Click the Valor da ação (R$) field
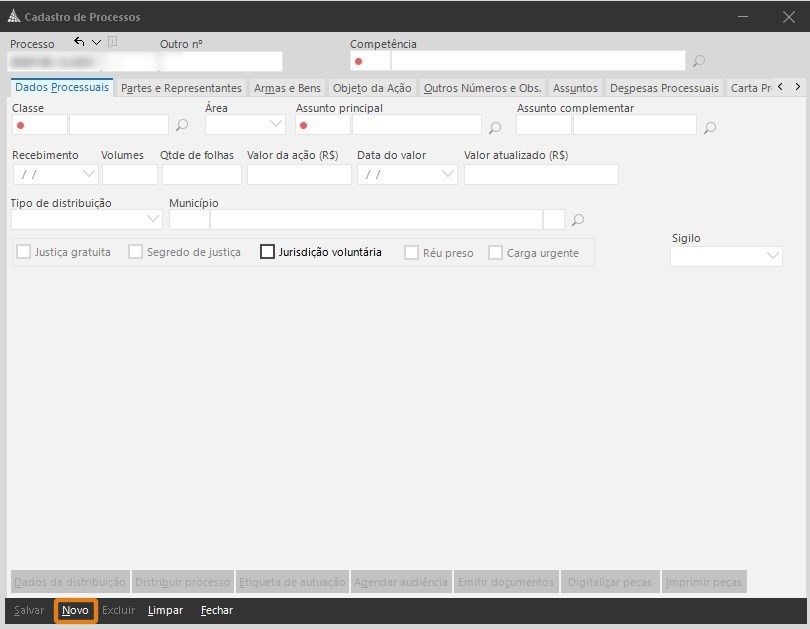Viewport: 810px width, 629px height. pyautogui.click(x=299, y=174)
